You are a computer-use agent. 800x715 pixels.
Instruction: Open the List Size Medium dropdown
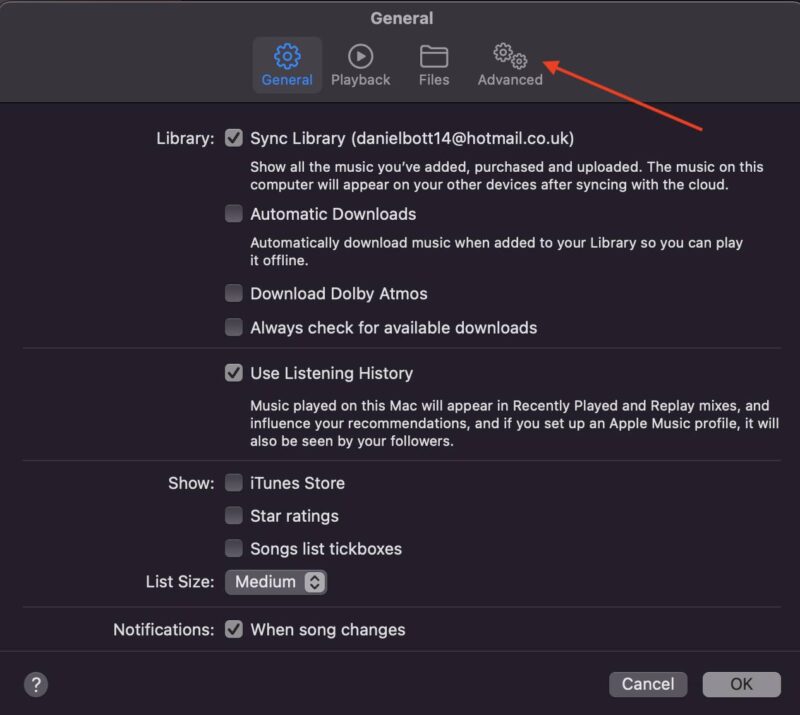click(x=276, y=582)
